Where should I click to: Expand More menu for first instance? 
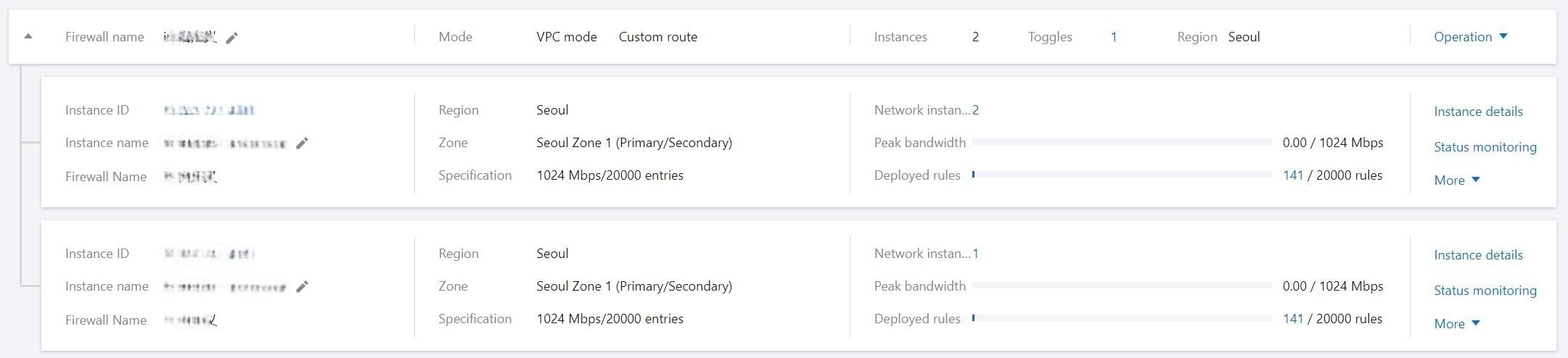[x=1456, y=180]
